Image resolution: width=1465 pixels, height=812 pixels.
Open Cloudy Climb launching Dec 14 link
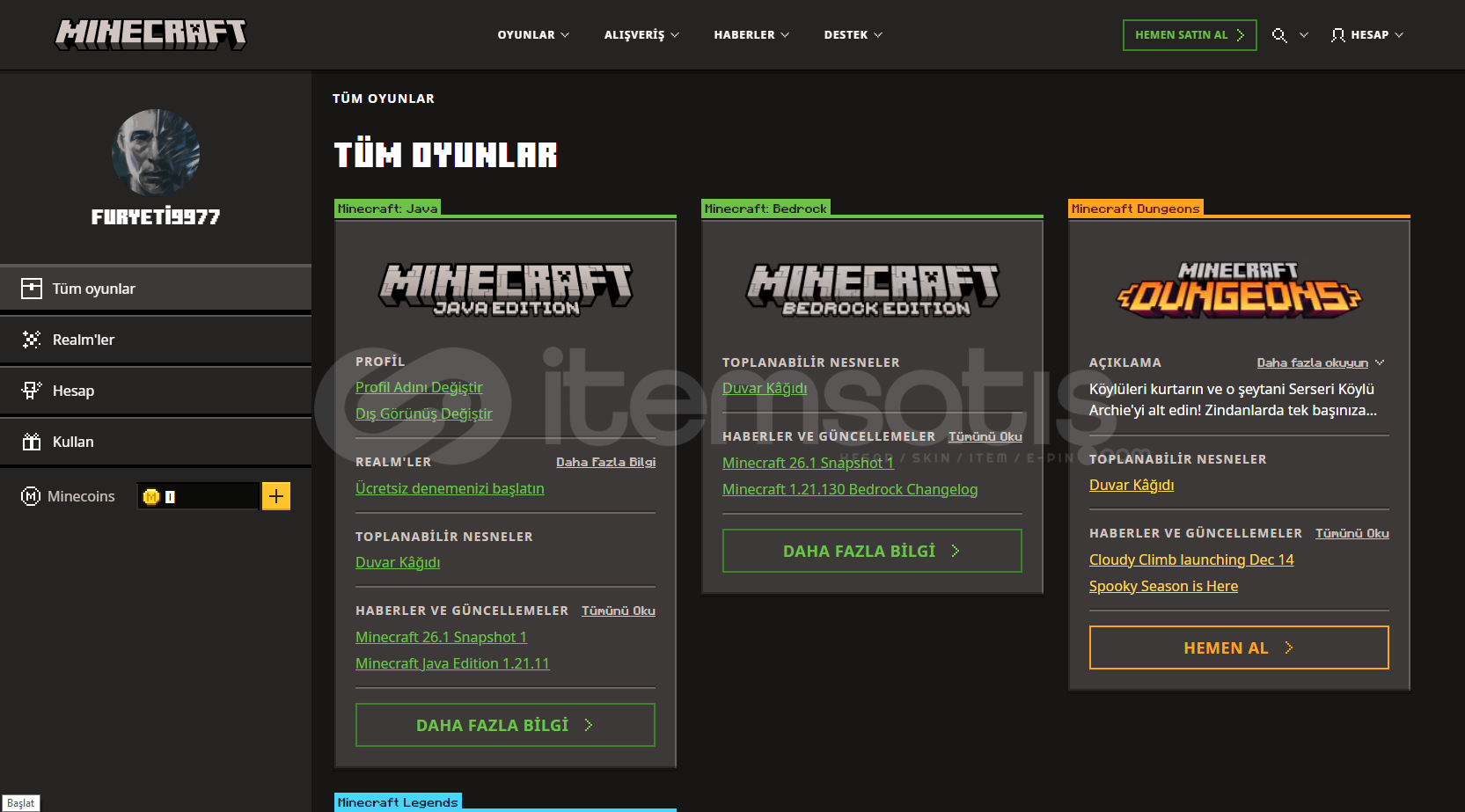(1191, 560)
